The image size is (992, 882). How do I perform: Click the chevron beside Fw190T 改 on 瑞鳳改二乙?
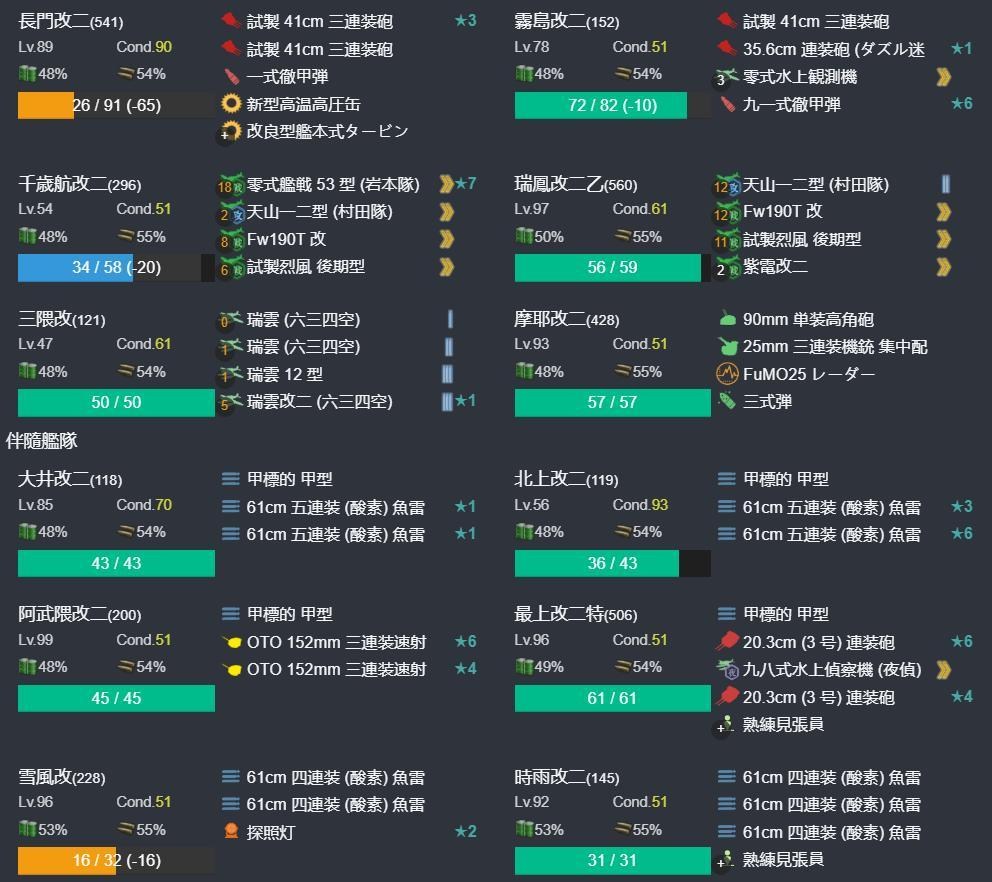tap(941, 212)
